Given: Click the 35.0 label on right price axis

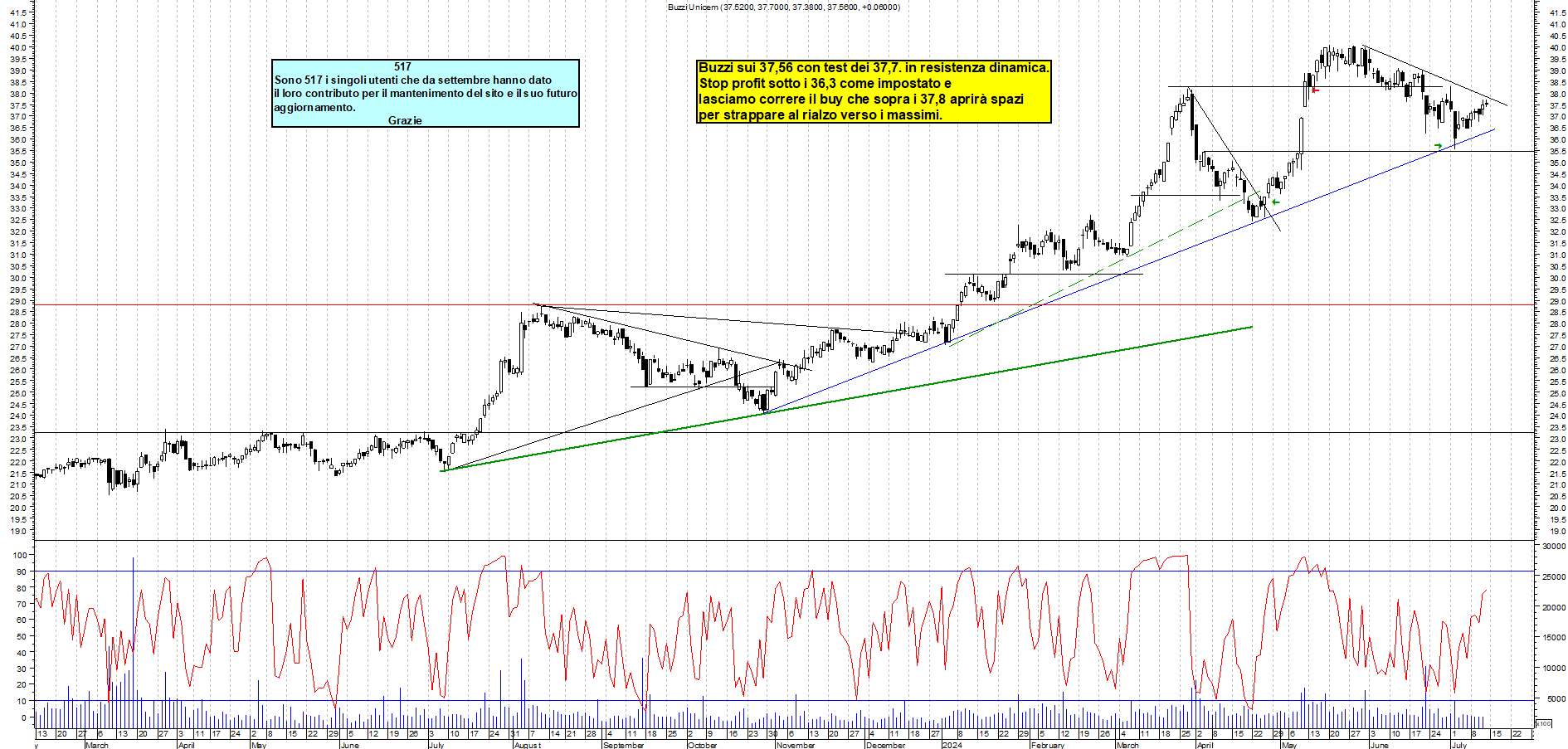Looking at the screenshot, I should click(1557, 163).
